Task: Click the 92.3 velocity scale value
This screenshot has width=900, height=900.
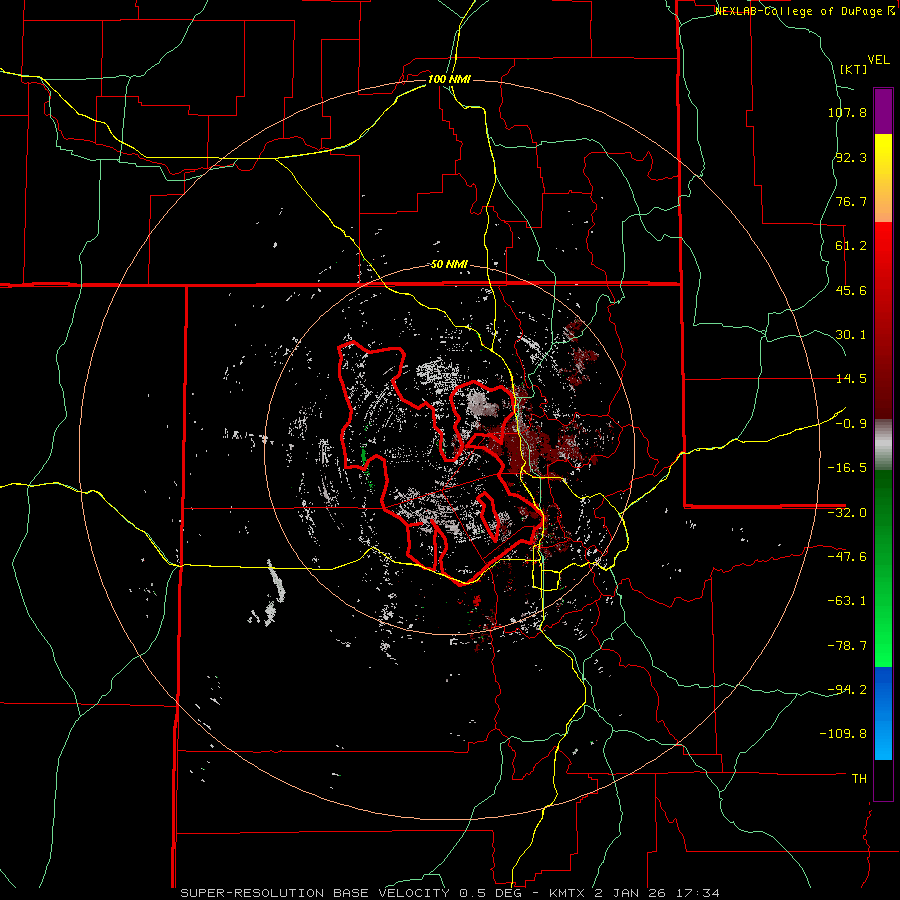Action: point(851,157)
